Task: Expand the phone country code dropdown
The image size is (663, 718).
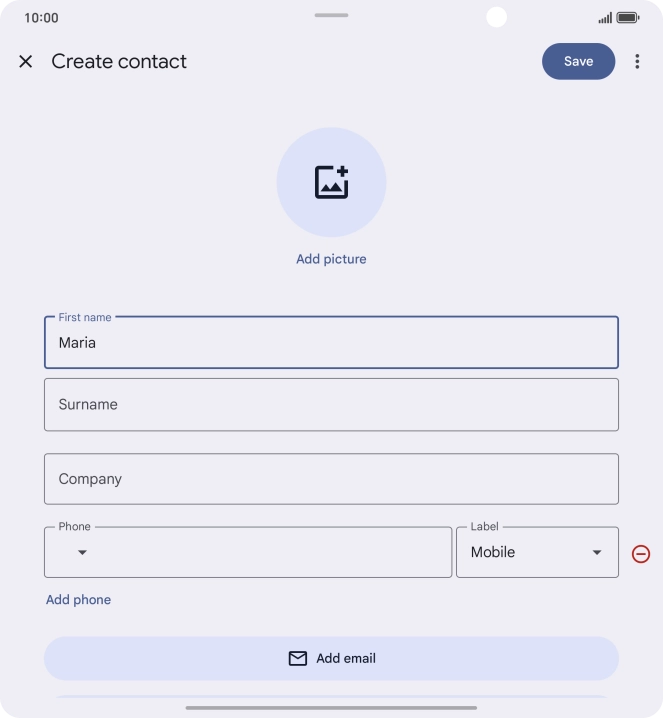Action: (x=82, y=553)
